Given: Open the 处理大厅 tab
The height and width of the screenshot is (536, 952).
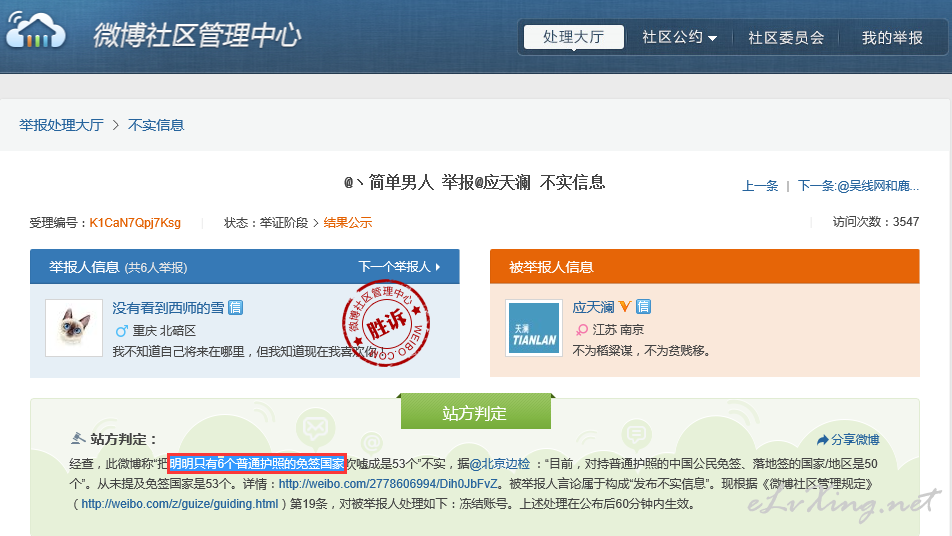Looking at the screenshot, I should click(x=574, y=37).
